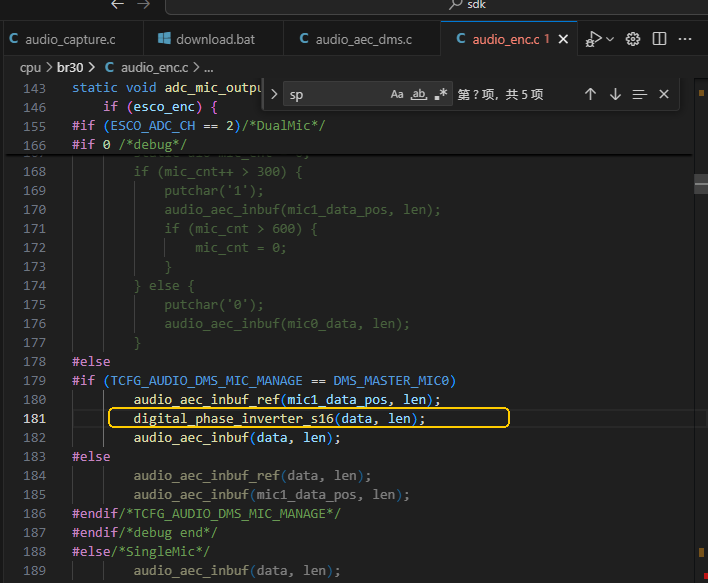Open the audio_aec_dms.c tab
This screenshot has height=583, width=708.
[356, 39]
